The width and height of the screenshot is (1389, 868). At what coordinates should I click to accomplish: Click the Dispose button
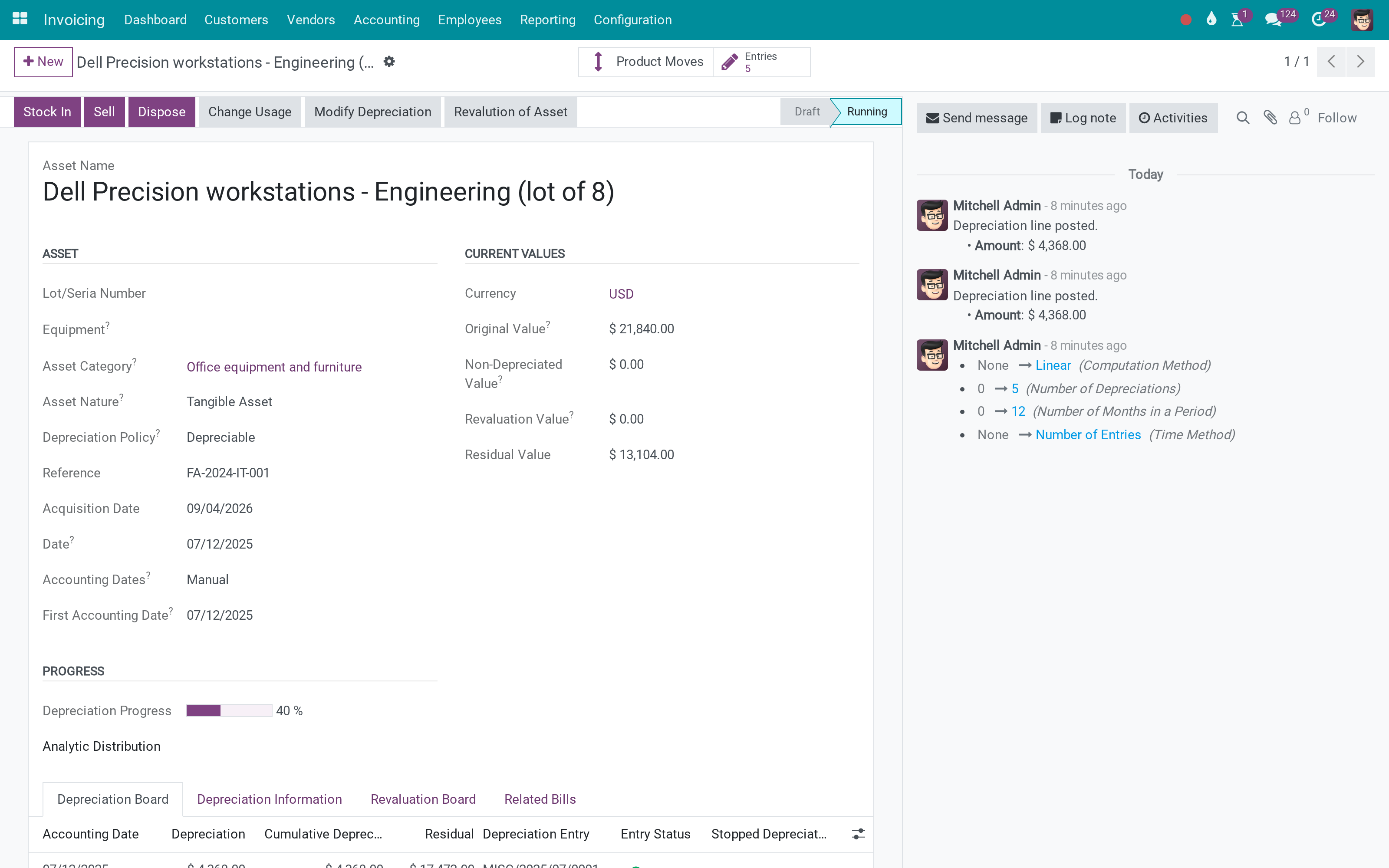coord(162,112)
